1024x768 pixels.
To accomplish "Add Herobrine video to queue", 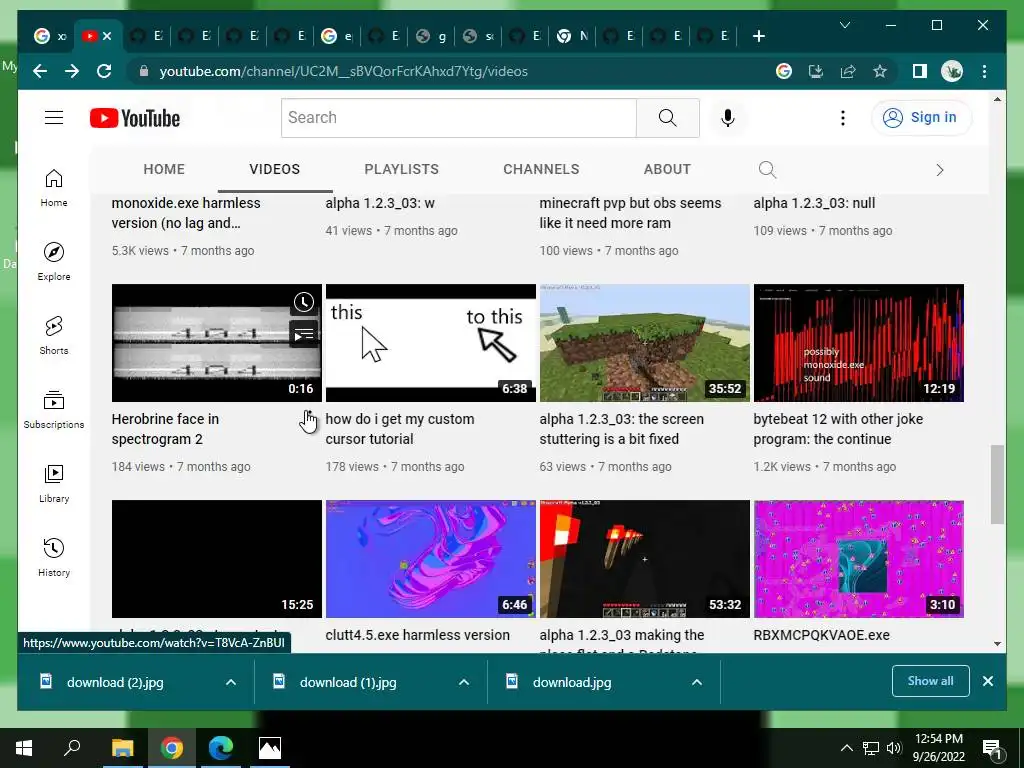I will 304,335.
